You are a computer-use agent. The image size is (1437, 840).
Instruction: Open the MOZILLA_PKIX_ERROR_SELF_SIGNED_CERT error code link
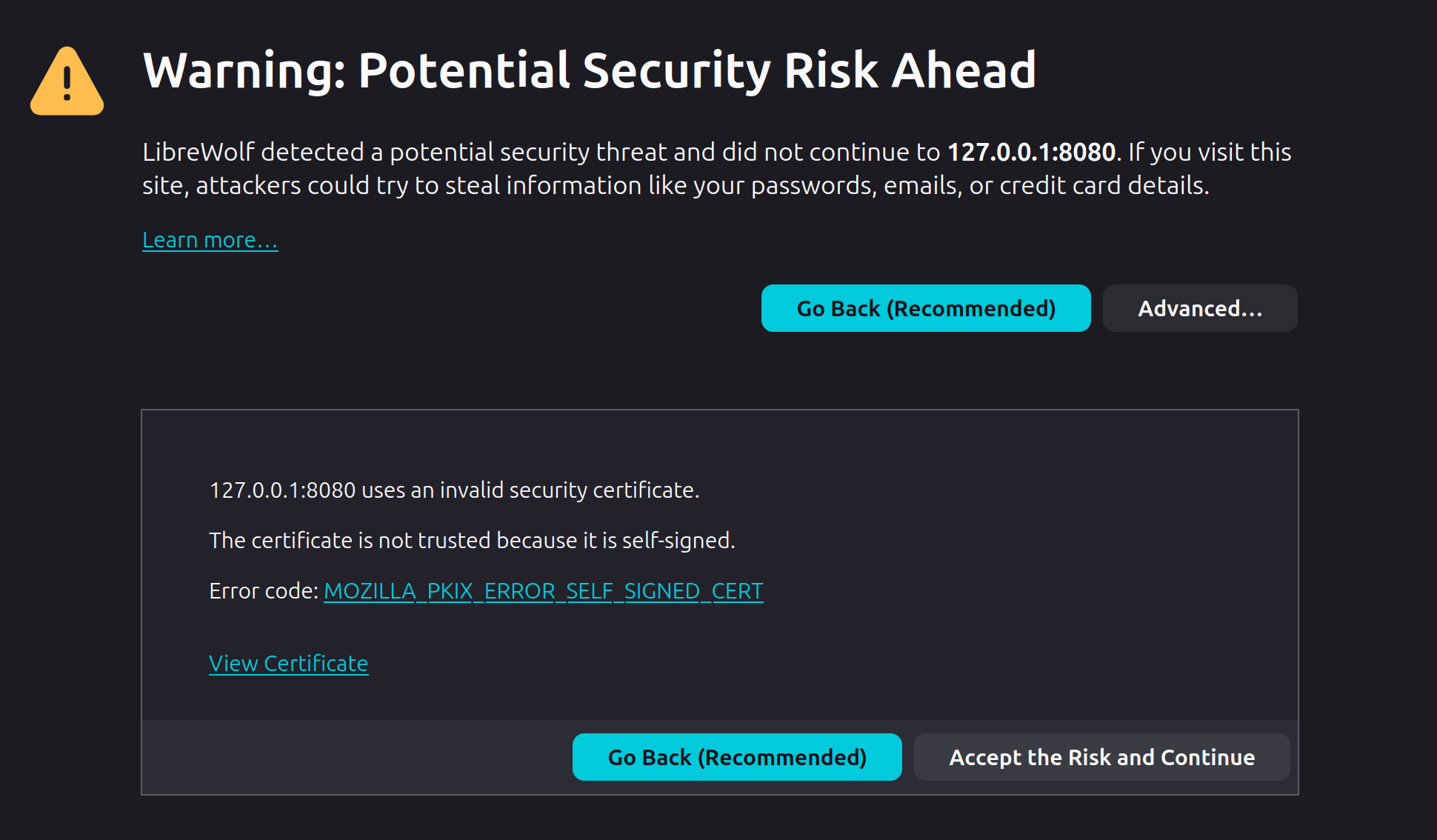[544, 590]
